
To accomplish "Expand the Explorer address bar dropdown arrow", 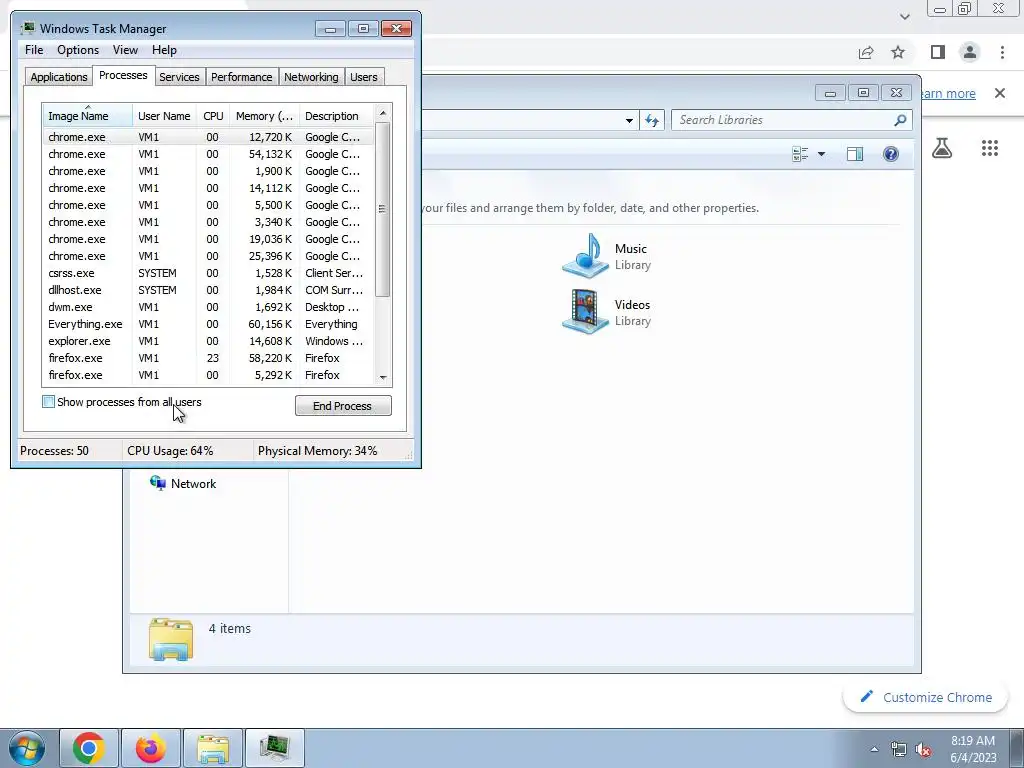I will [x=629, y=120].
